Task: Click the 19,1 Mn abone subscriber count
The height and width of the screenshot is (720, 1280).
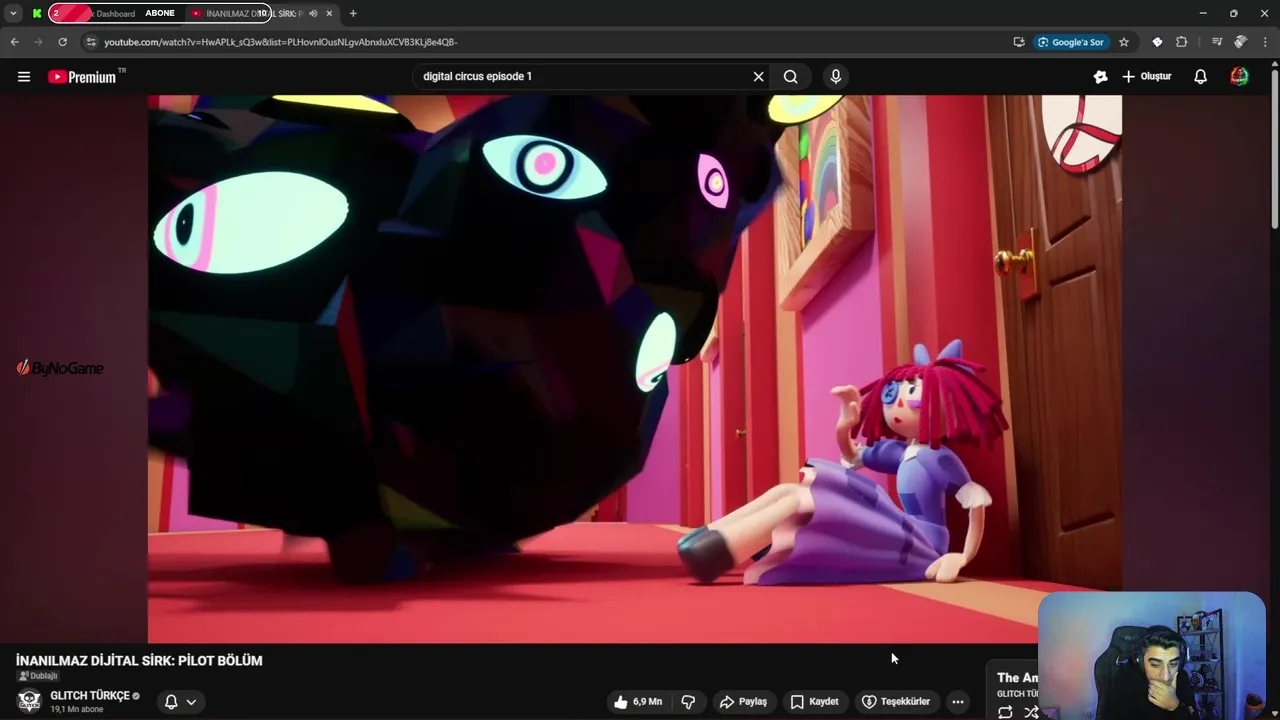Action: click(77, 710)
